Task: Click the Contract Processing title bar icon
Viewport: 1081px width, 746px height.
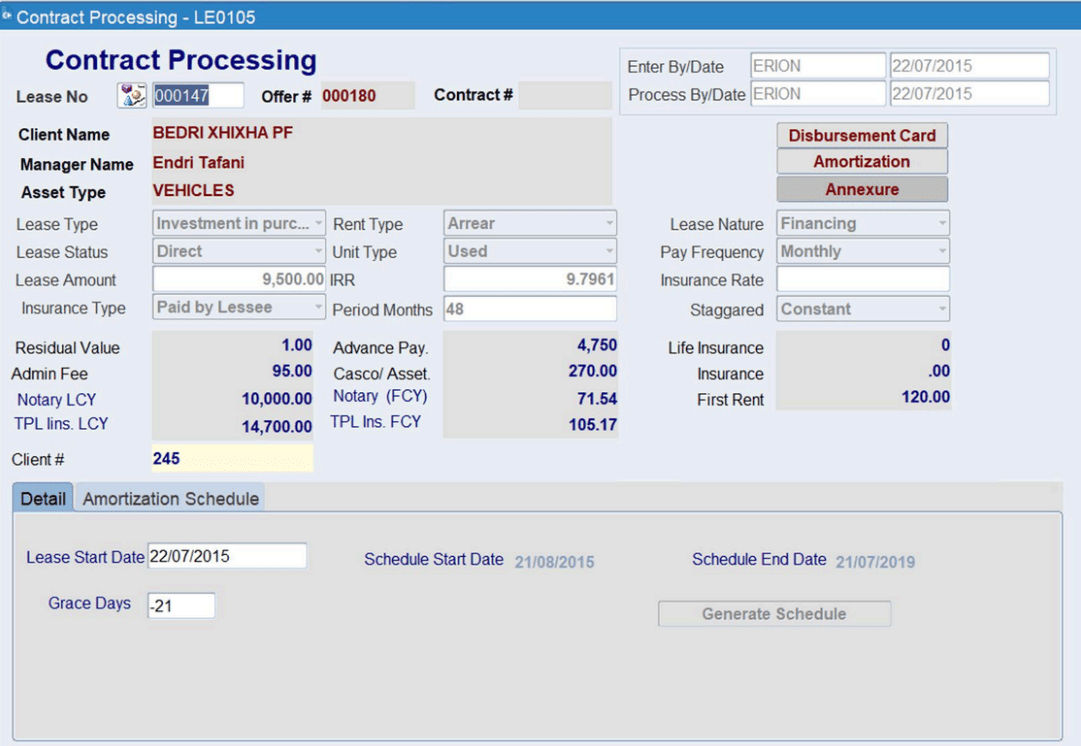Action: 11,16
